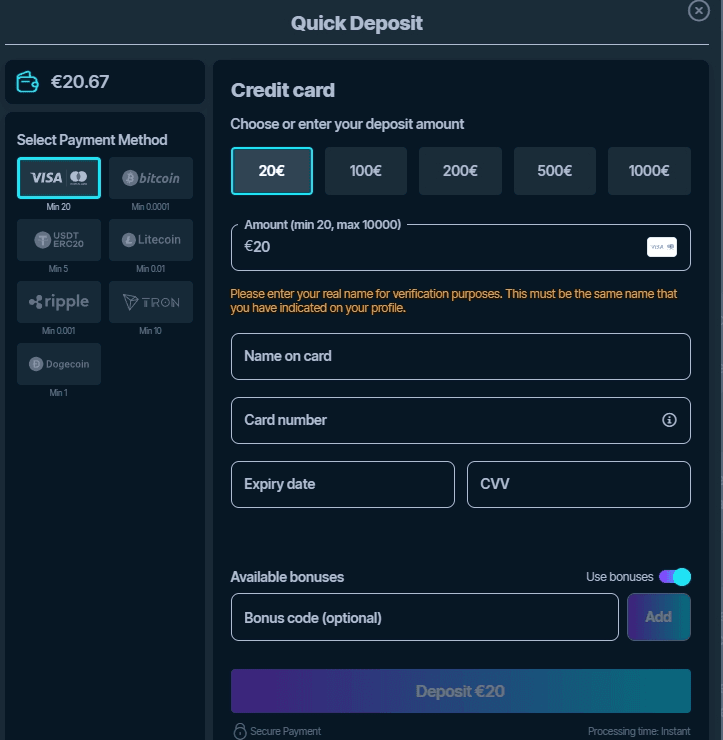Viewport: 723px width, 740px height.
Task: Click the Min 20 label under Visa
Action: (59, 207)
